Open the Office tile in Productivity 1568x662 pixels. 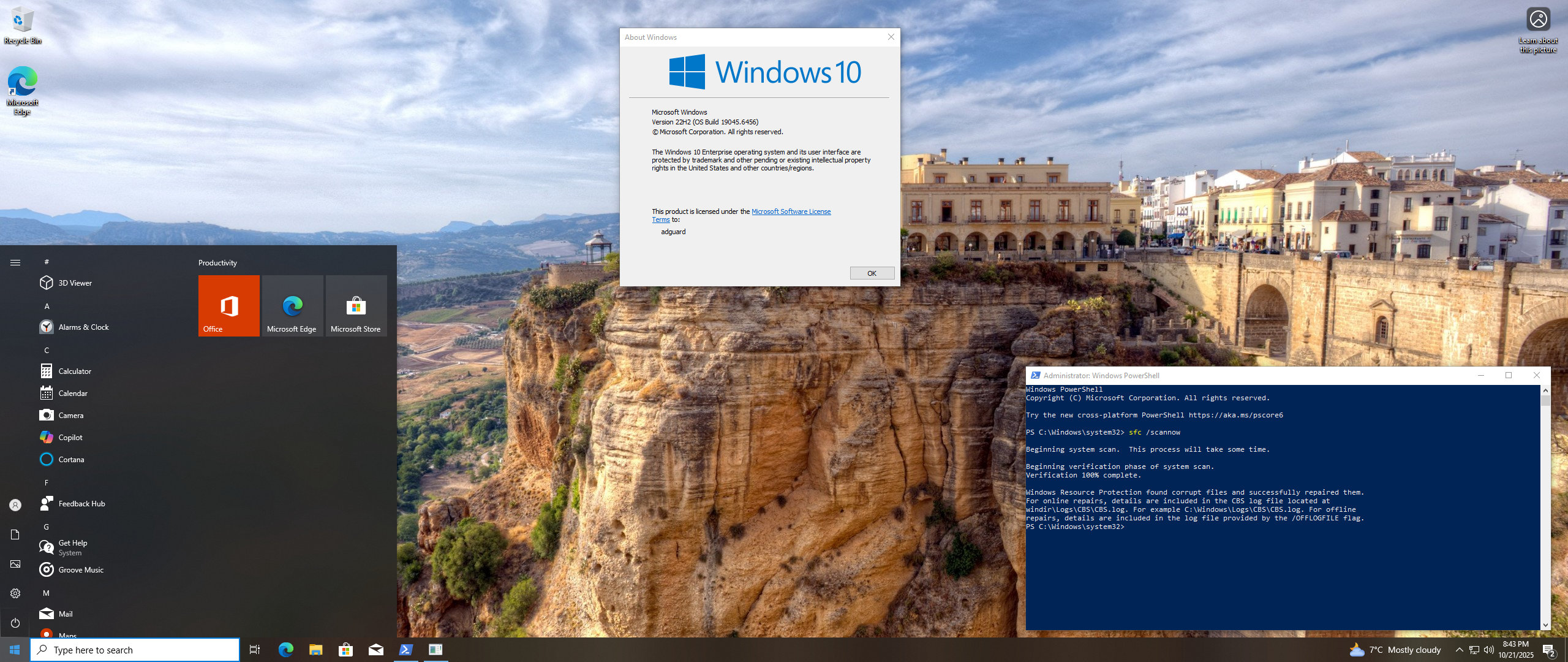point(228,305)
